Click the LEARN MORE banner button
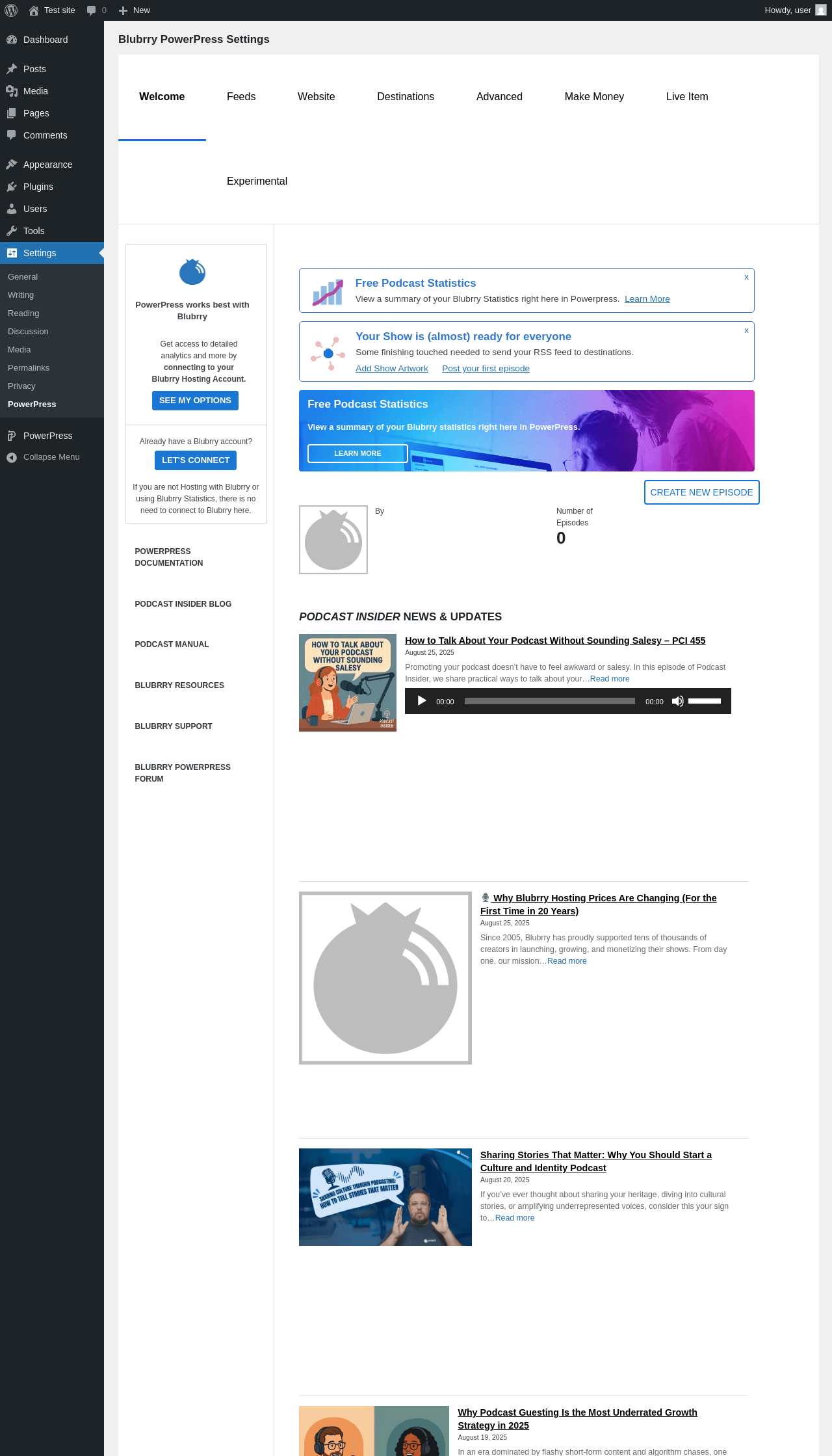This screenshot has width=832, height=1456. [357, 453]
